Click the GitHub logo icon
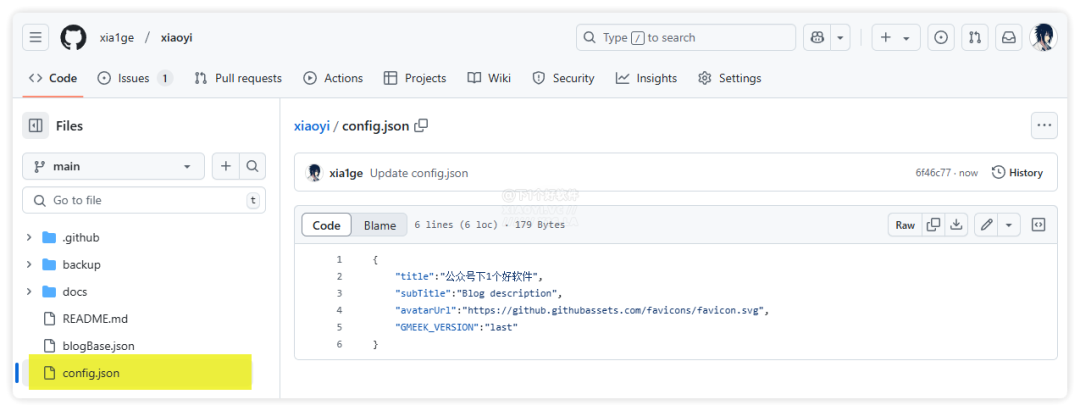The width and height of the screenshot is (1080, 411). [x=73, y=38]
